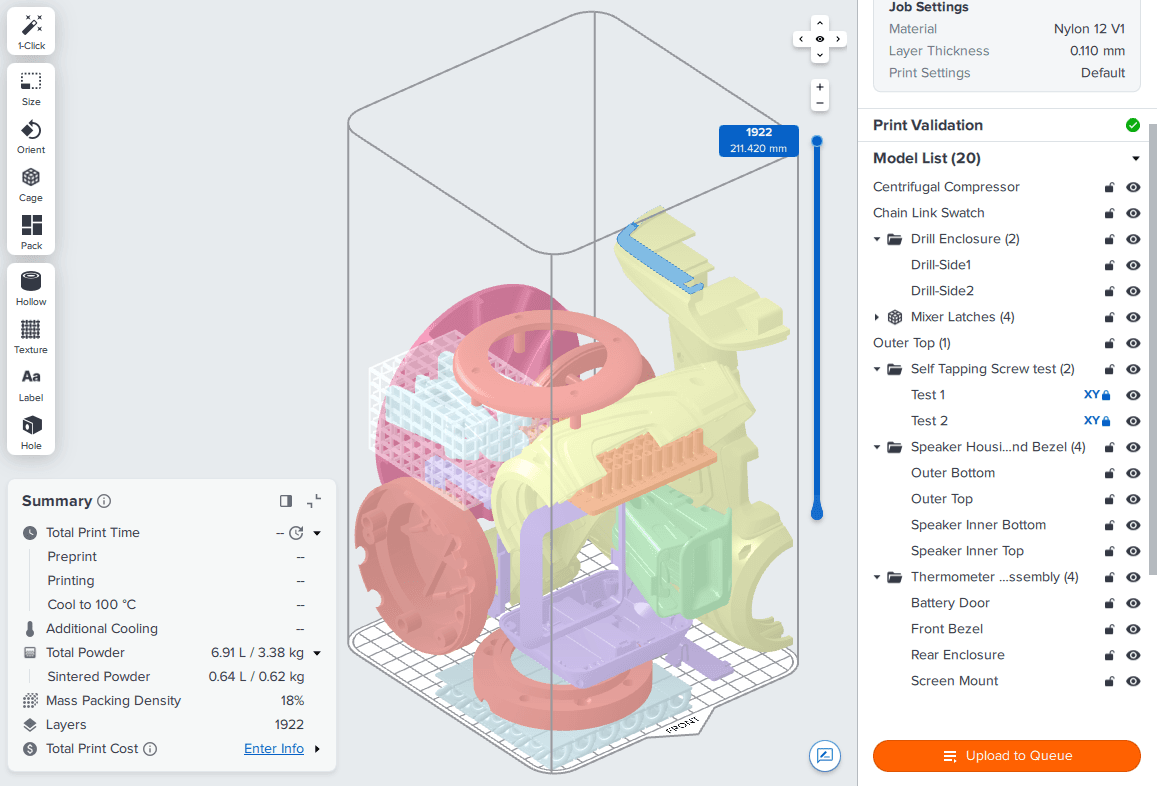The width and height of the screenshot is (1157, 786).
Task: Click Upload to Queue button
Action: click(x=1006, y=756)
